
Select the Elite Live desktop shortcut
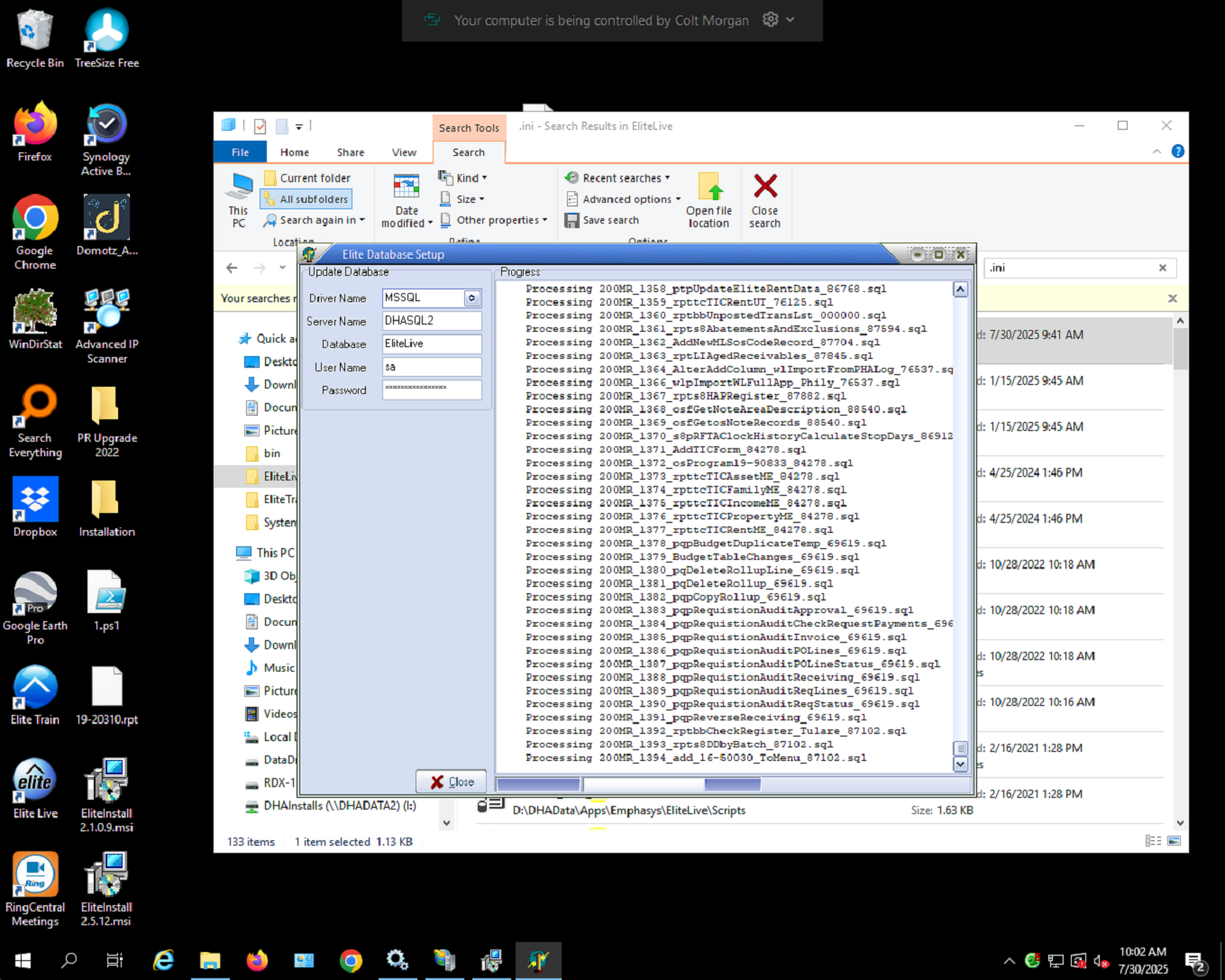click(35, 789)
